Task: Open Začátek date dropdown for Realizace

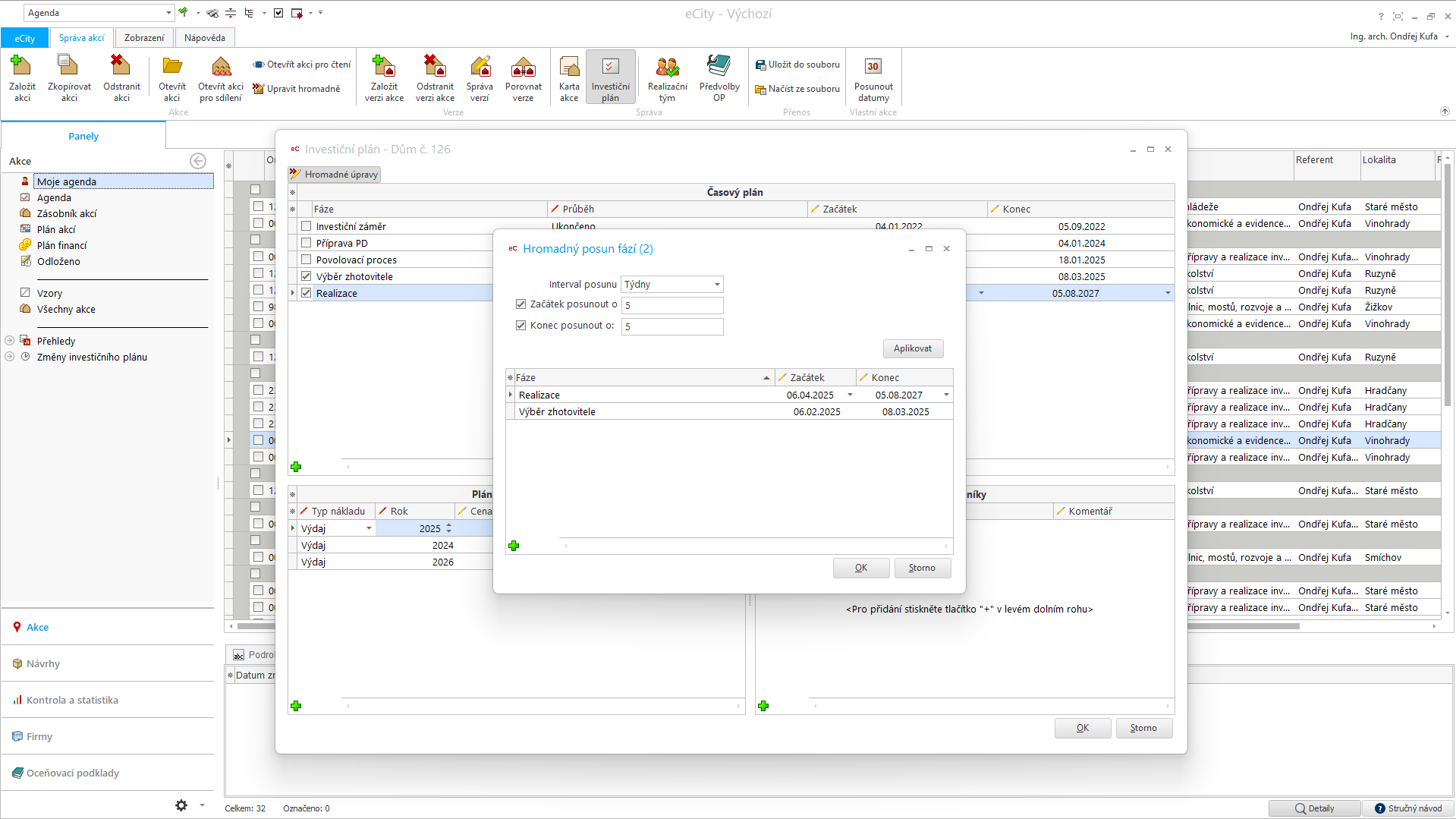Action: click(850, 395)
